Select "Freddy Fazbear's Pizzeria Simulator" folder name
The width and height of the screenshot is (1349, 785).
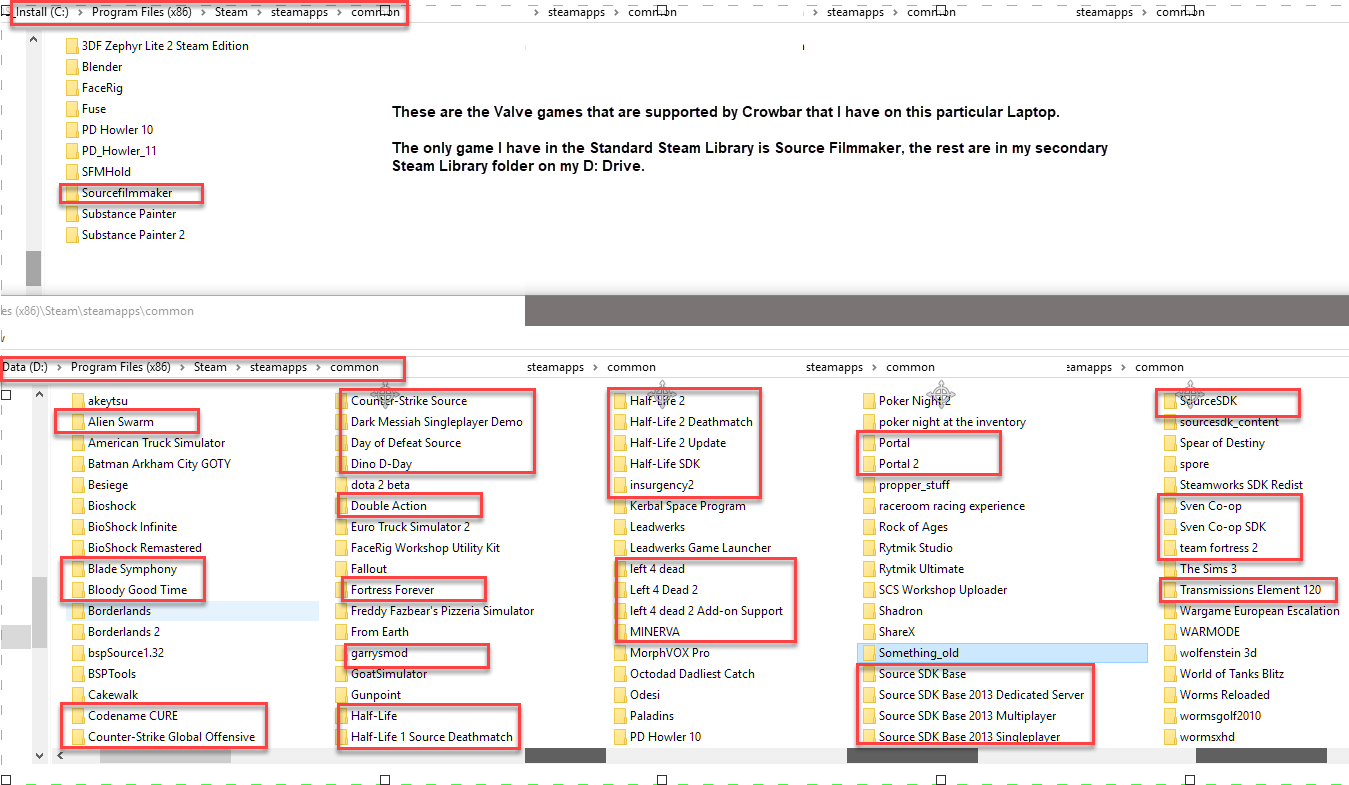pos(442,611)
